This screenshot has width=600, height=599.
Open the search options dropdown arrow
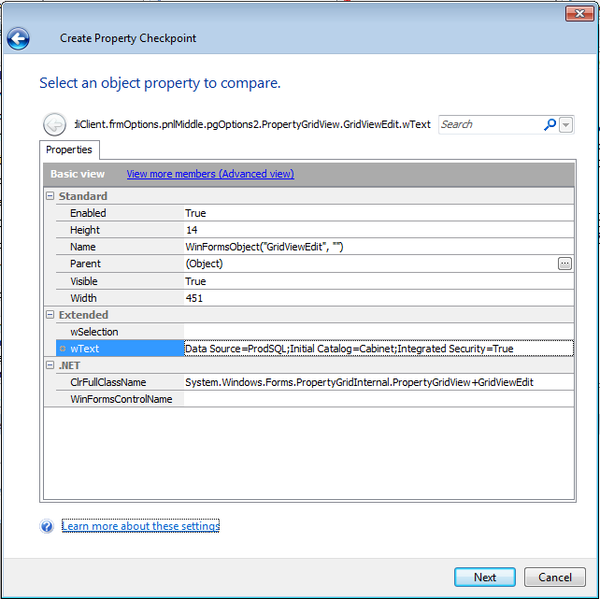point(567,125)
